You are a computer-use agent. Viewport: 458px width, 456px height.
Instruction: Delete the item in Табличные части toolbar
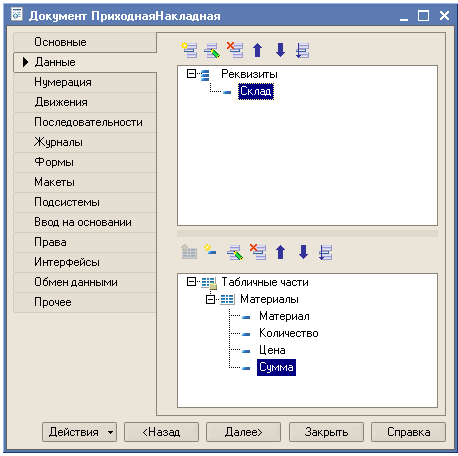click(258, 252)
